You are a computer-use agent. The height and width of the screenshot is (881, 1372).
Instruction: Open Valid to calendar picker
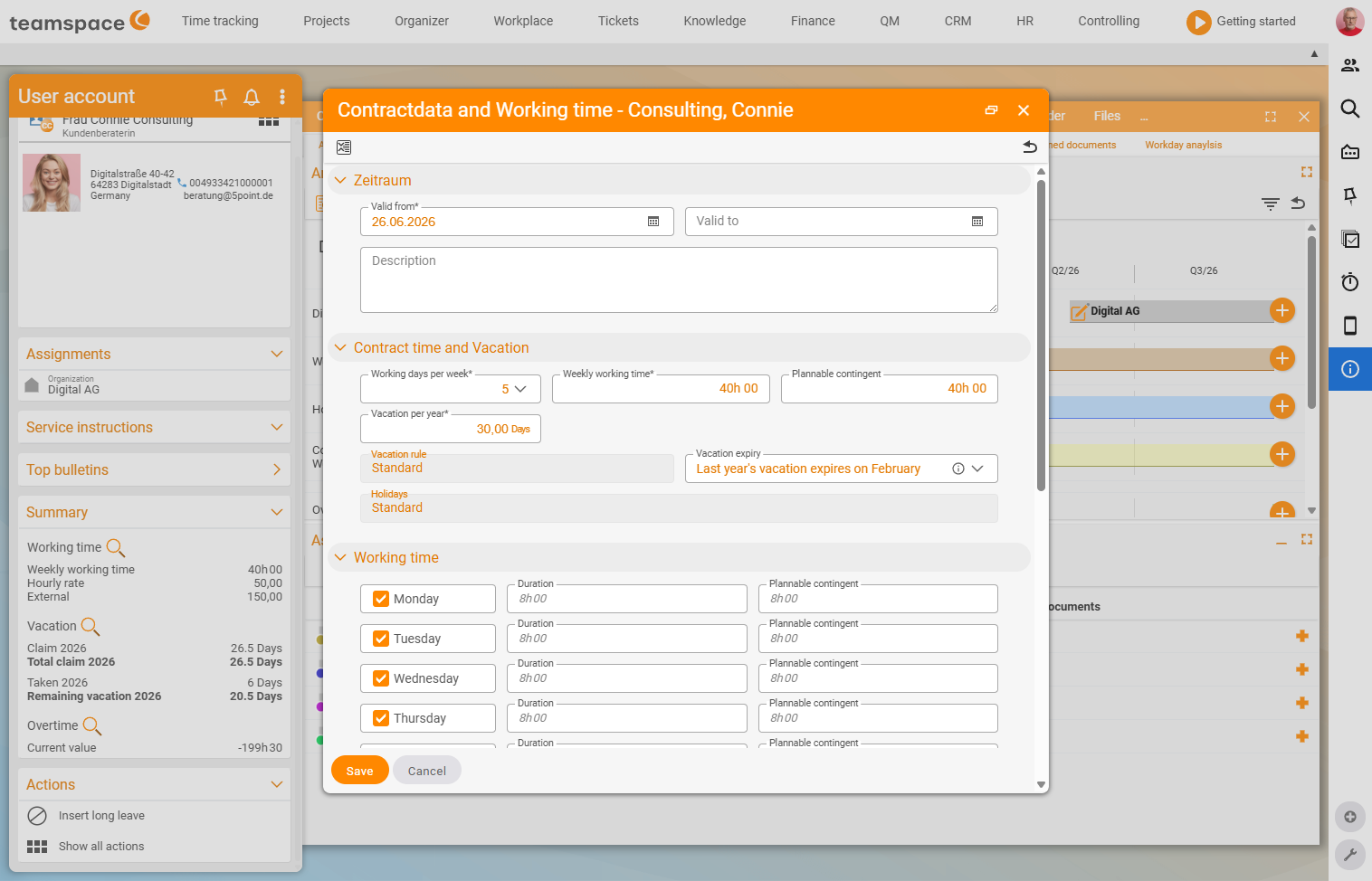click(x=977, y=222)
